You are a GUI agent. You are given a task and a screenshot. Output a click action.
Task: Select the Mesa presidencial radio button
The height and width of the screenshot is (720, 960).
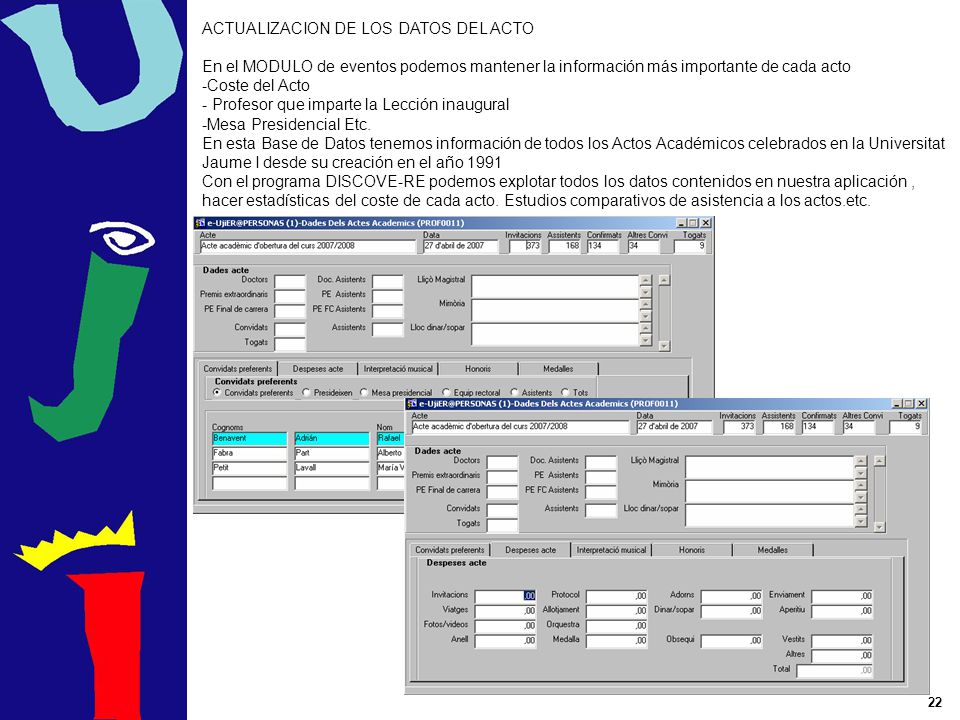click(x=364, y=392)
